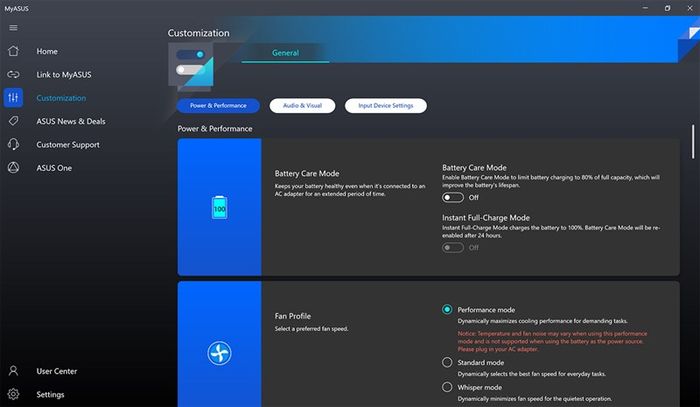Click the Home house icon

point(13,51)
